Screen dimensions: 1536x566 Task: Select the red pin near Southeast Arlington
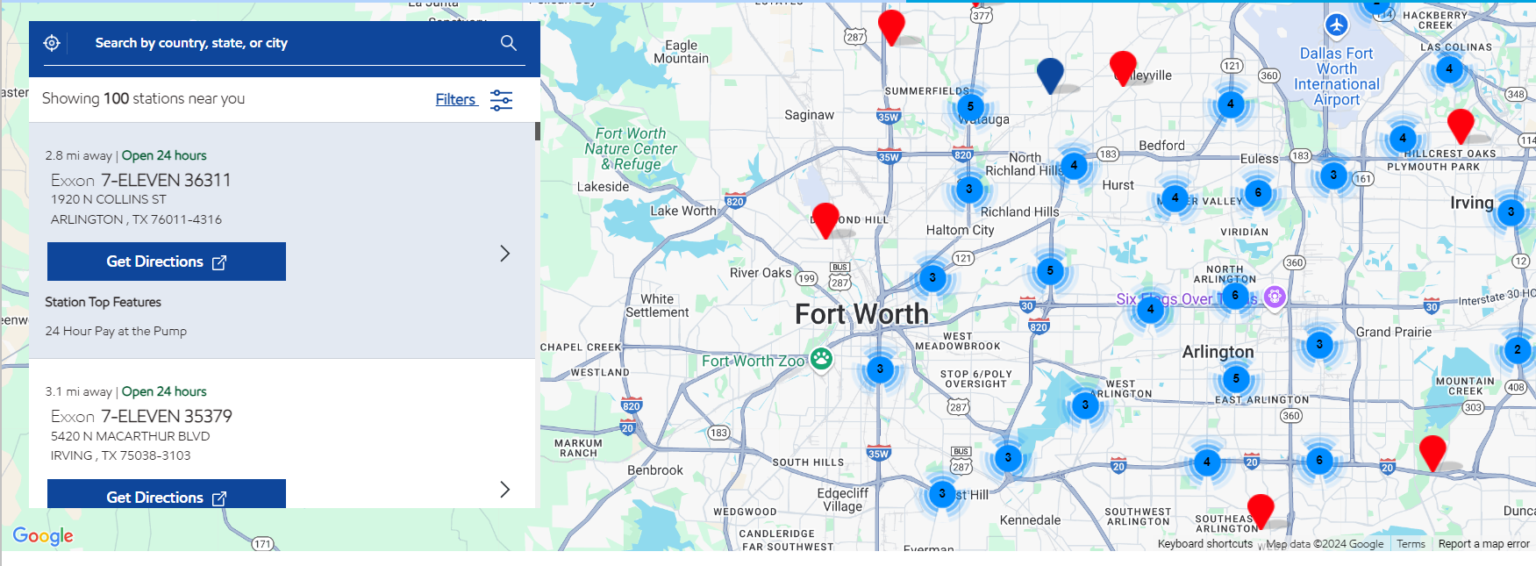(1260, 509)
